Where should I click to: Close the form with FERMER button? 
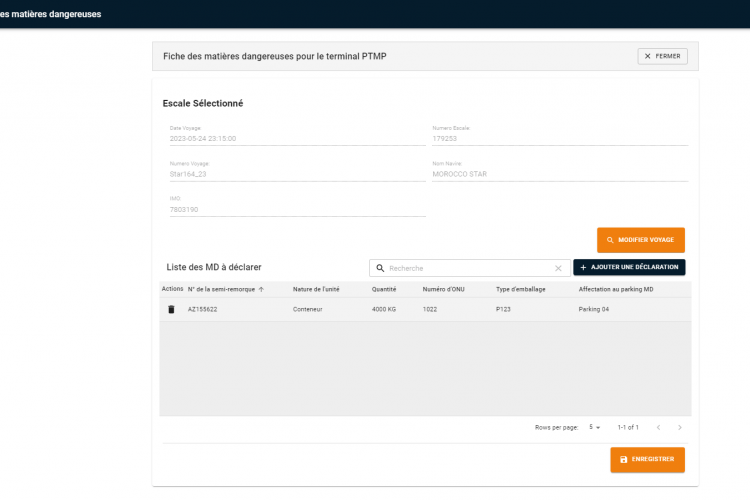[662, 56]
